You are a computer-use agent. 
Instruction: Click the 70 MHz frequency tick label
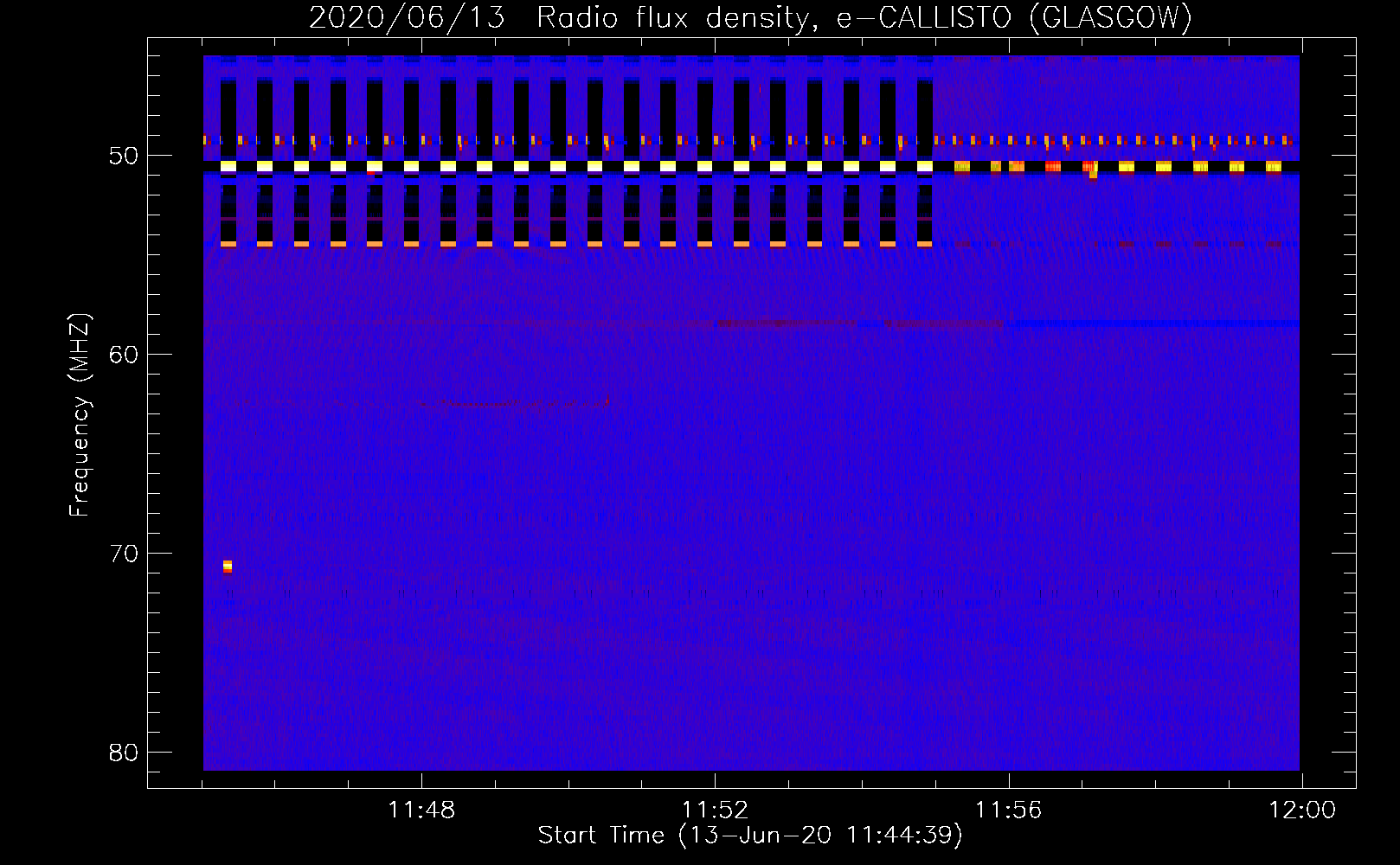tap(124, 554)
